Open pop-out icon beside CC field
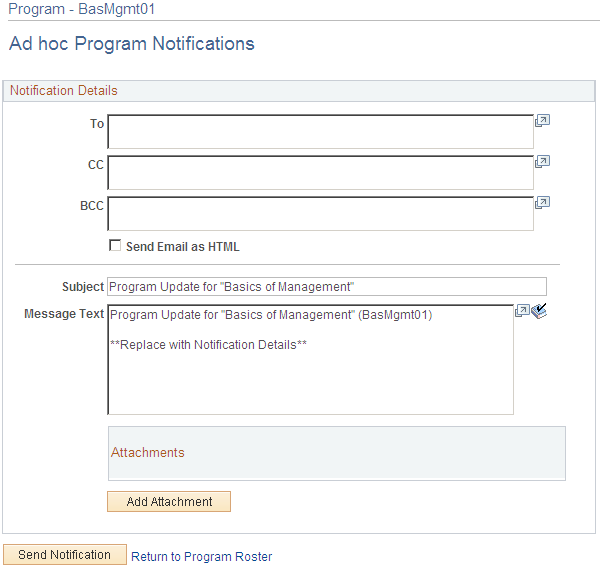The width and height of the screenshot is (600, 567). [542, 161]
